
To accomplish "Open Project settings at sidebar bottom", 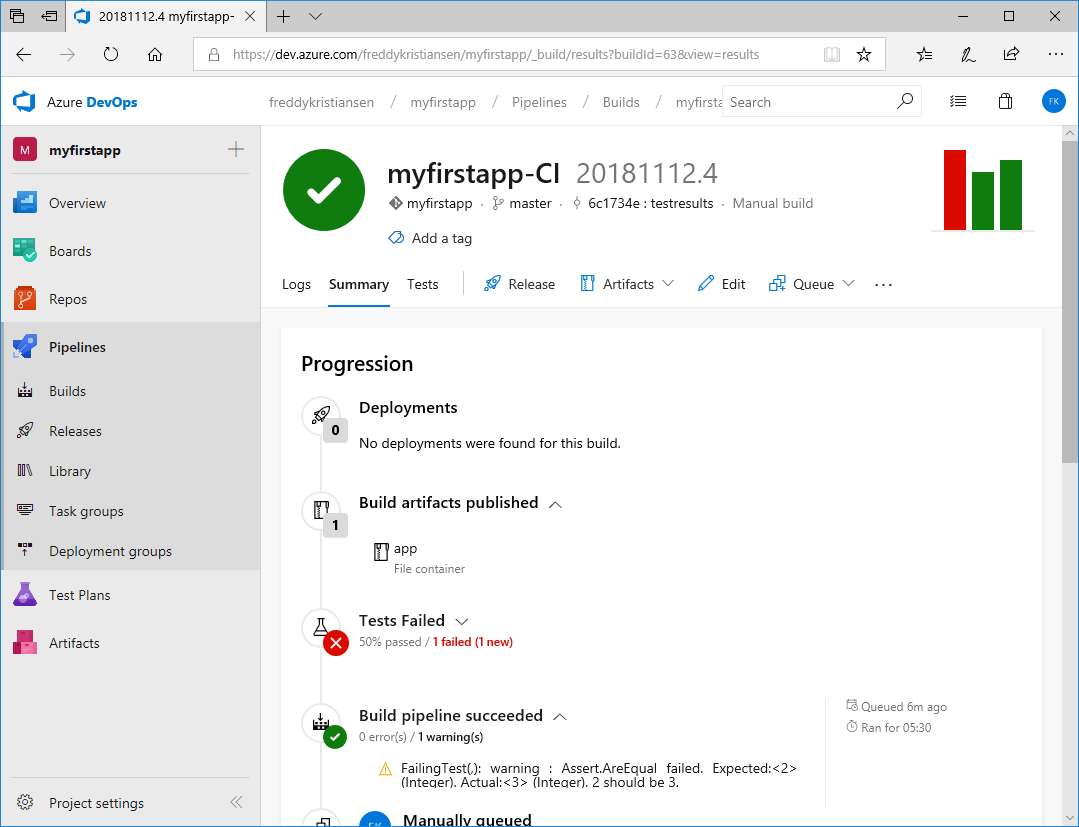I will (96, 803).
